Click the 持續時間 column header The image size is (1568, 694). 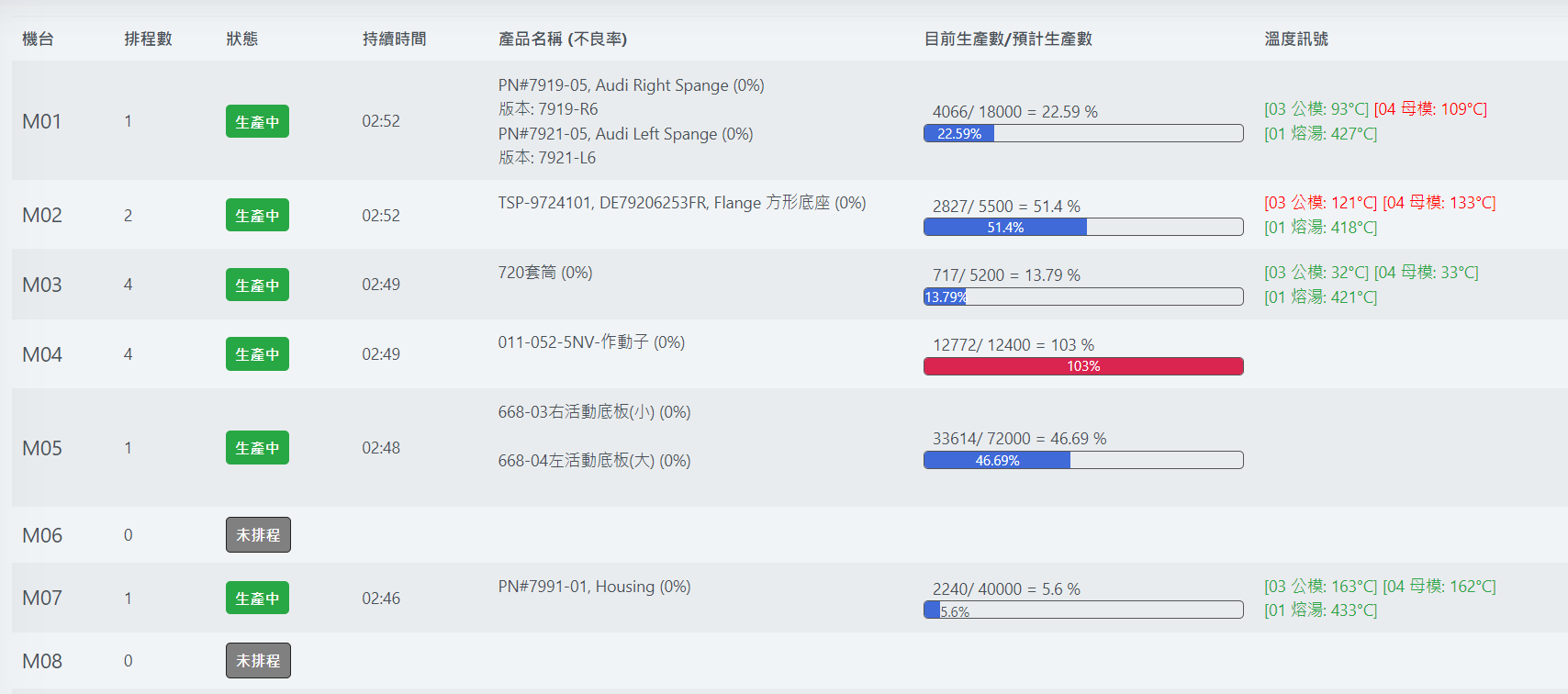point(394,39)
